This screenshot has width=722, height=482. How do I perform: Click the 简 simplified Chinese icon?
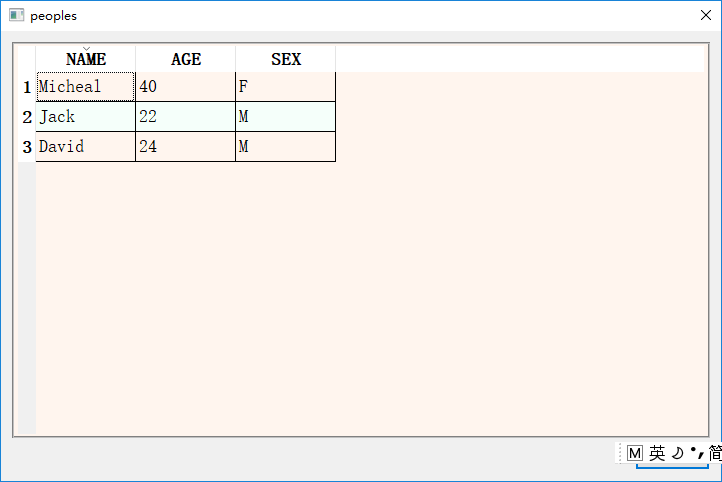pos(714,453)
